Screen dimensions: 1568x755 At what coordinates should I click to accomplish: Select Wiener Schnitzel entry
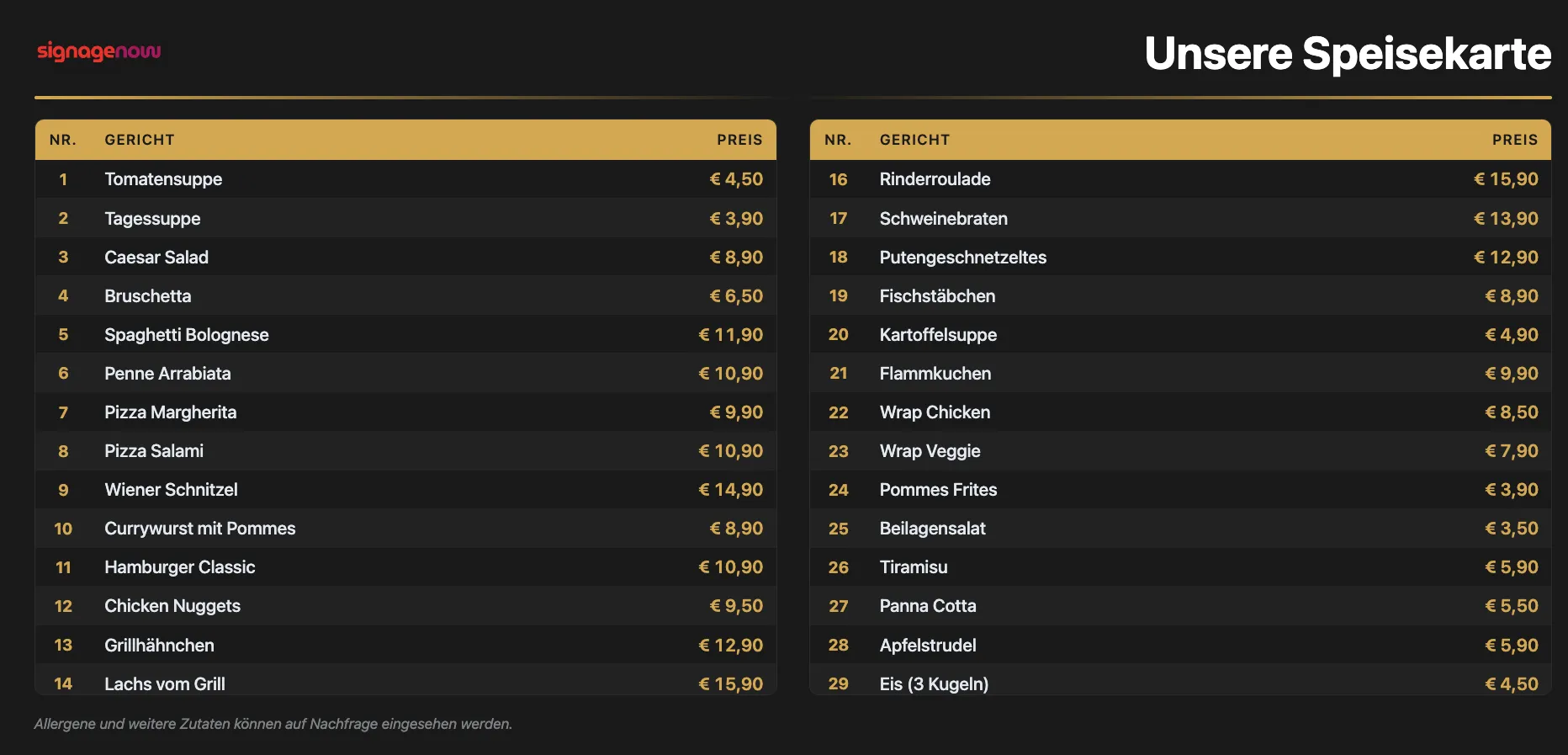coord(171,490)
